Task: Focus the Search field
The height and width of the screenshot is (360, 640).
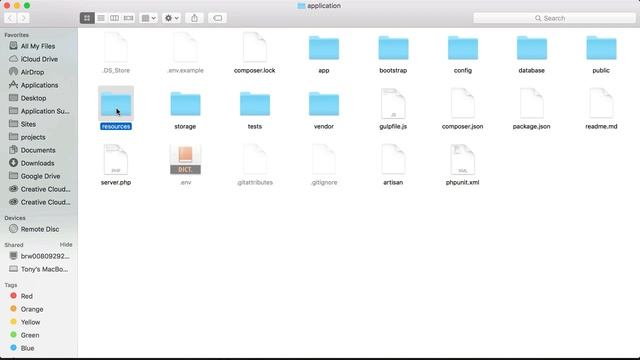Action: point(554,18)
